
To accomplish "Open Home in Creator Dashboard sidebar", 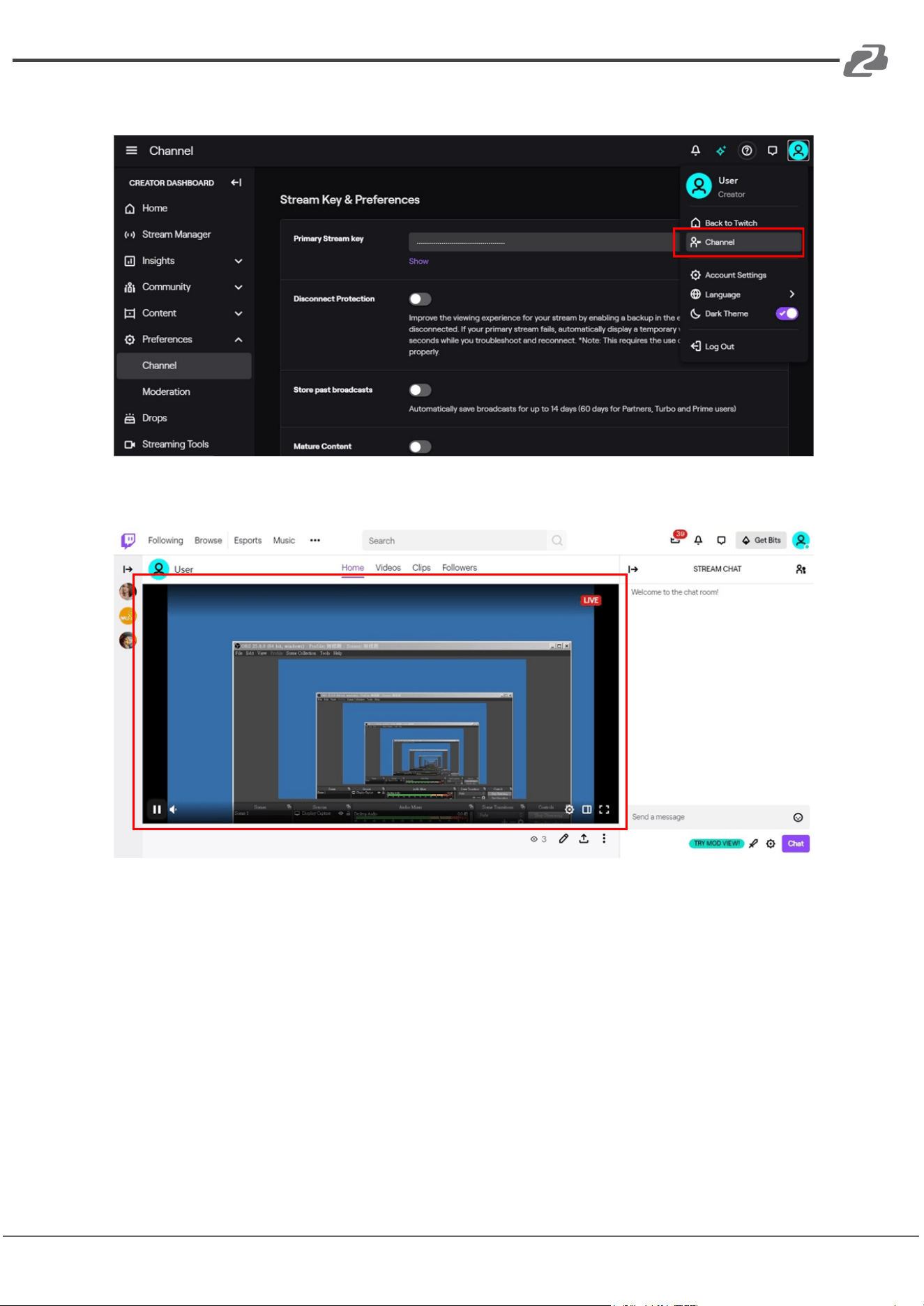I will 155,209.
